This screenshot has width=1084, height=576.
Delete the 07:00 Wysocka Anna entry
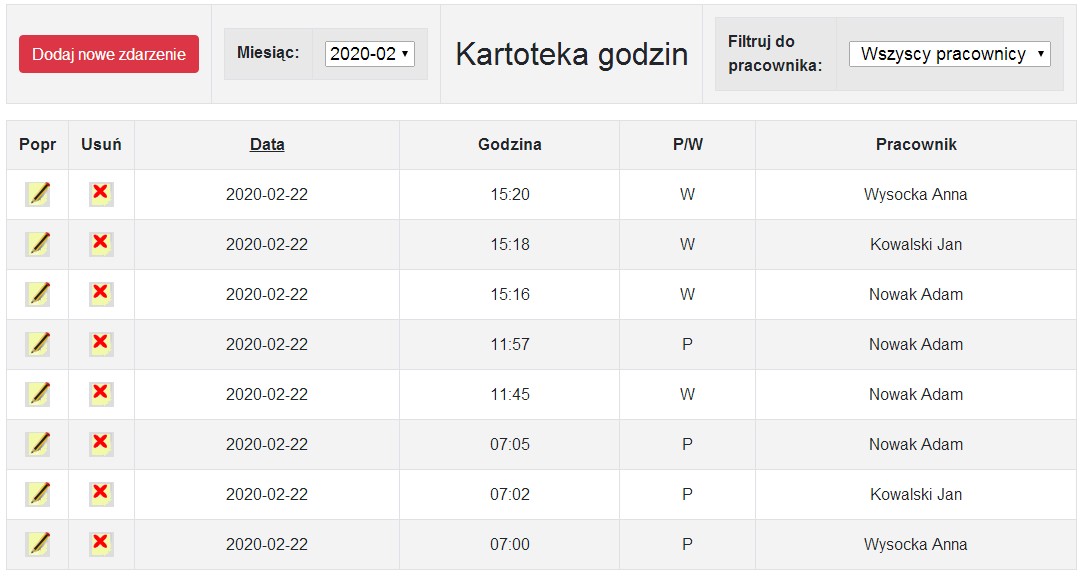pyautogui.click(x=100, y=544)
